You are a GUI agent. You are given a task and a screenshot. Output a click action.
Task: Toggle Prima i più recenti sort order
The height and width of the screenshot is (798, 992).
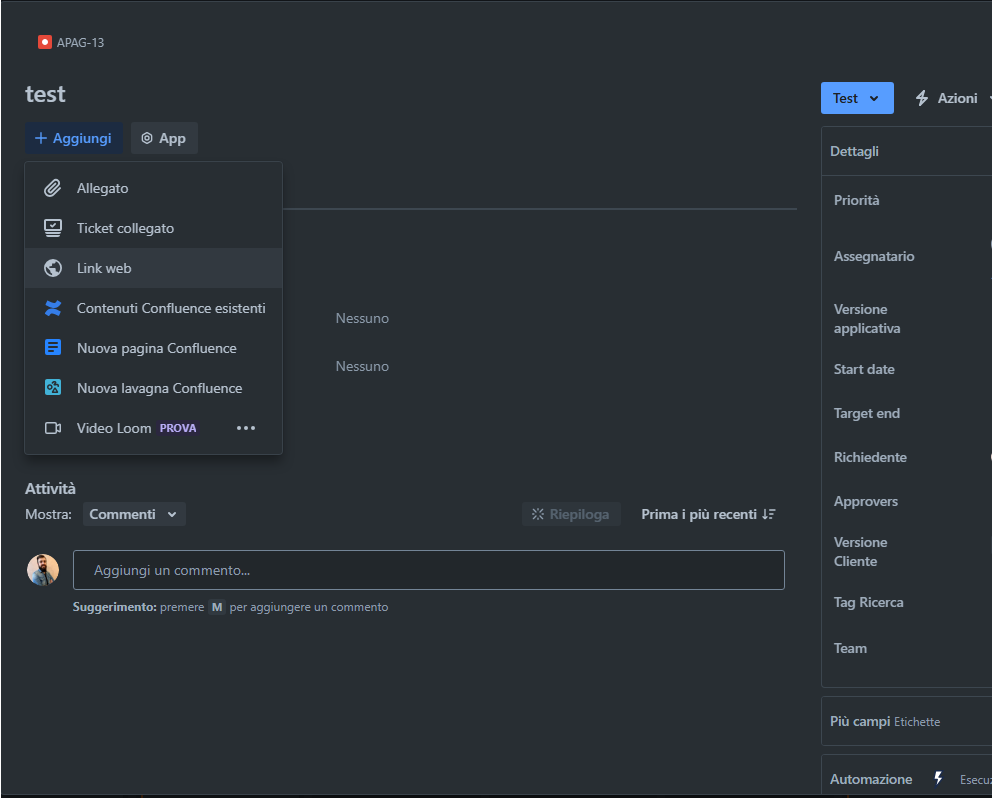[x=708, y=514]
